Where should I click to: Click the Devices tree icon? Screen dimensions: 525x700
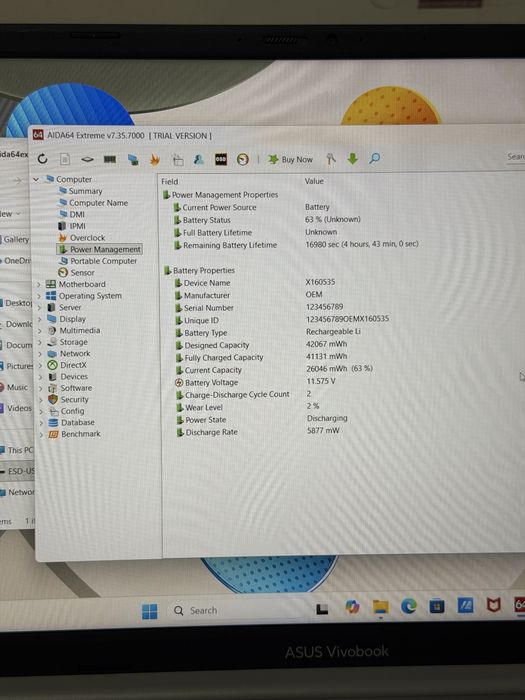coord(53,377)
